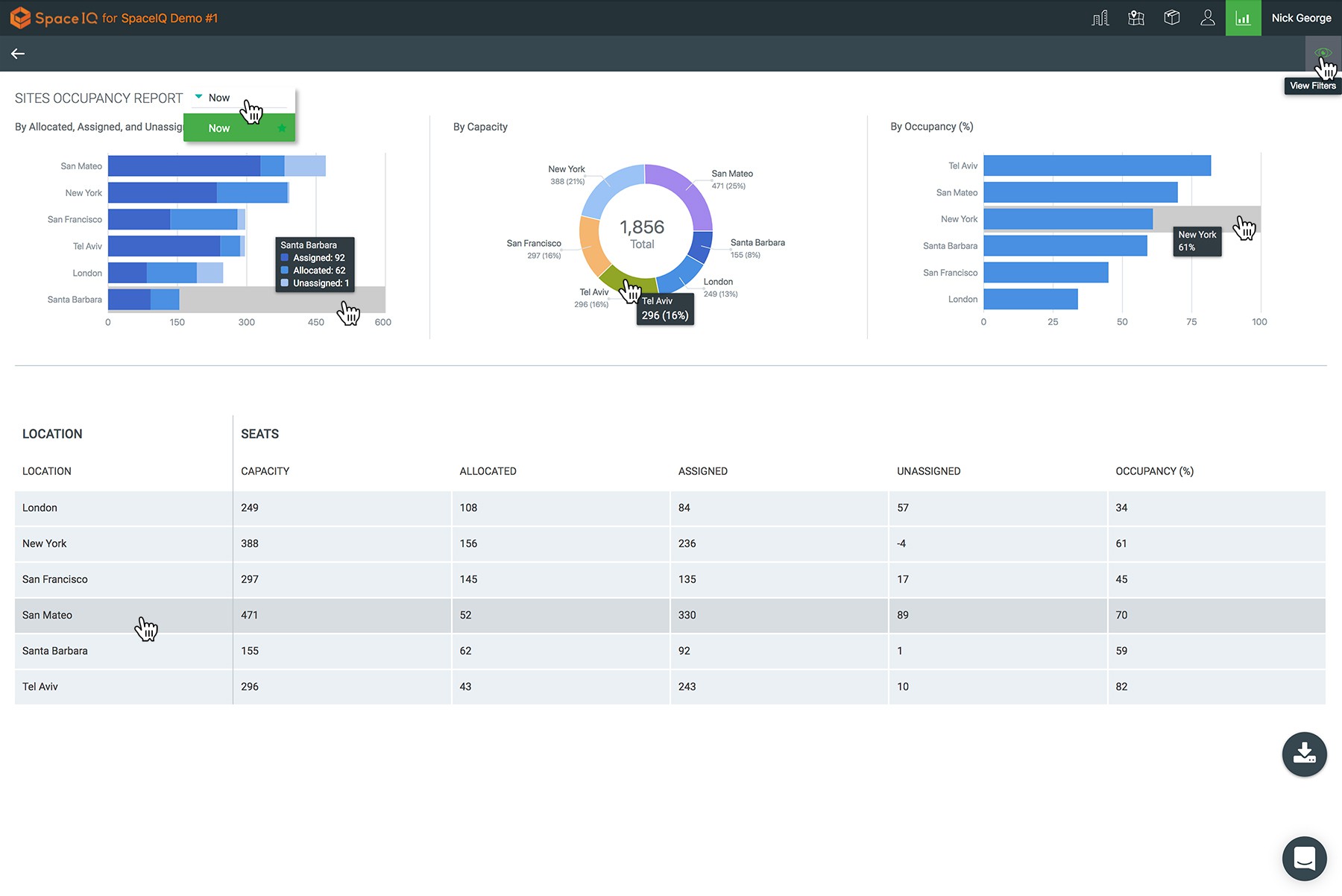
Task: Download the report with the download button
Action: click(x=1304, y=754)
